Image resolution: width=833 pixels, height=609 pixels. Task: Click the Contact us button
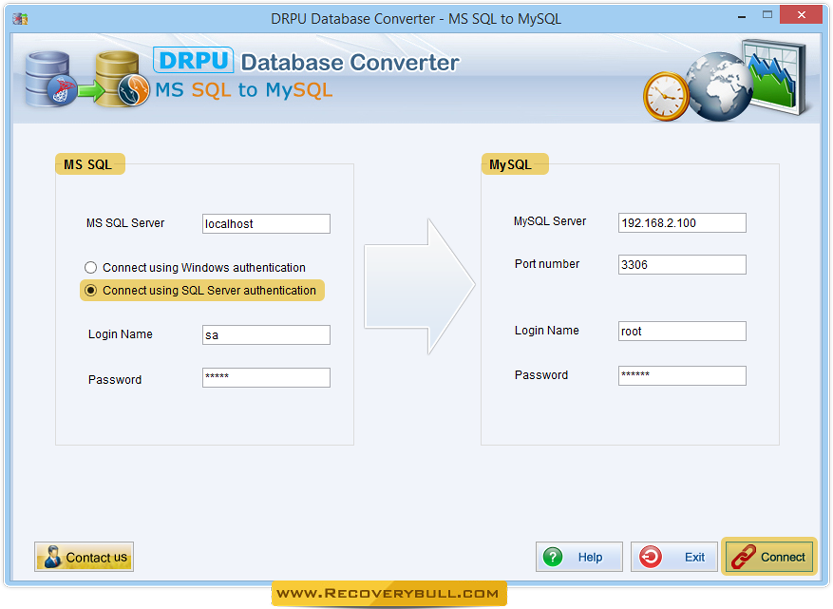click(84, 557)
